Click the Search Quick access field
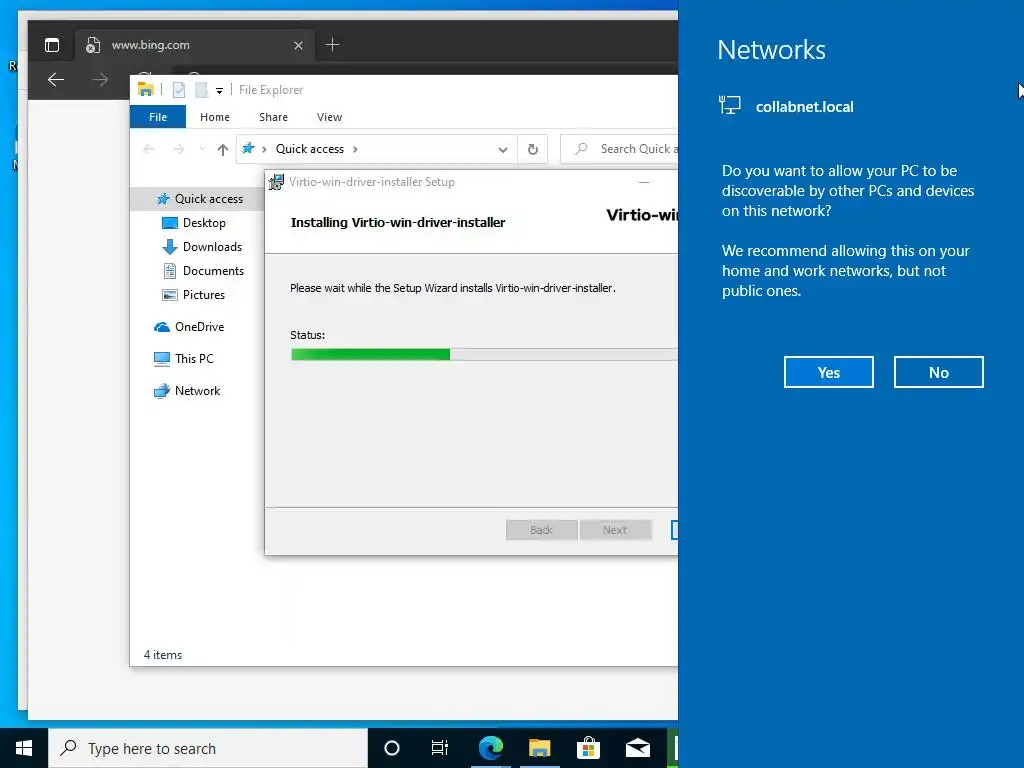The width and height of the screenshot is (1024, 768). 619,149
